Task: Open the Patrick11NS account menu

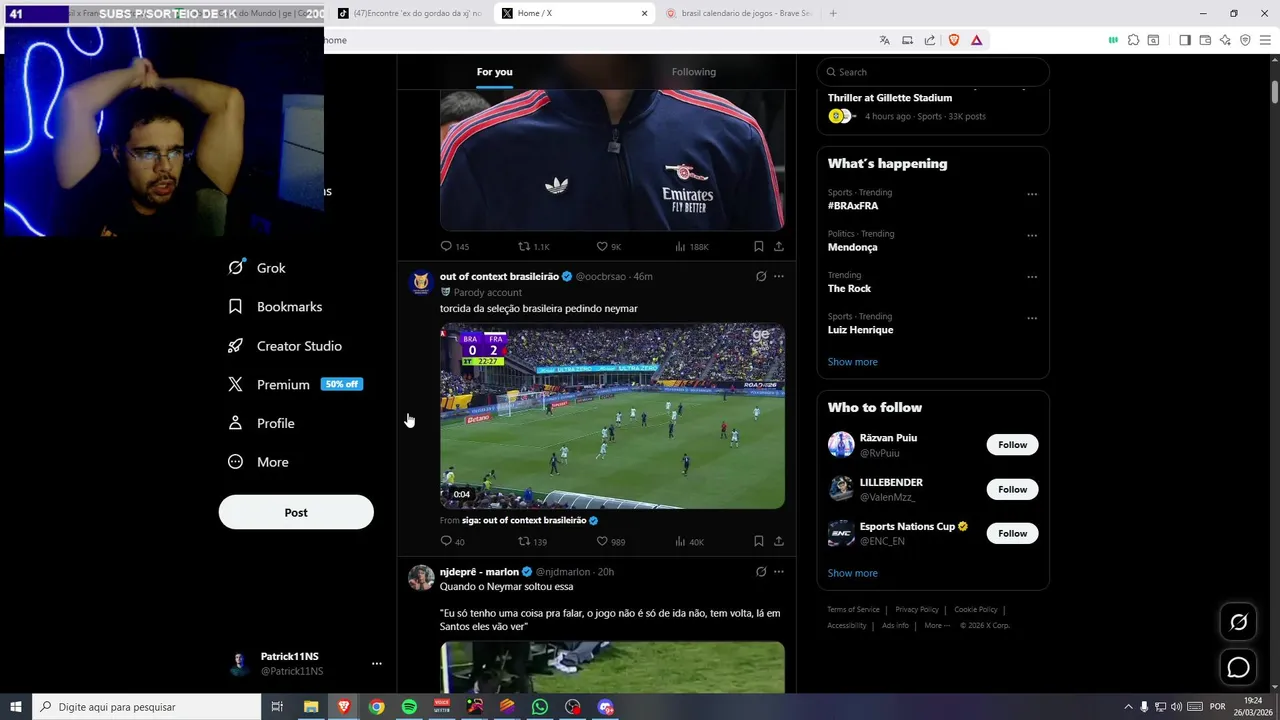Action: click(305, 663)
